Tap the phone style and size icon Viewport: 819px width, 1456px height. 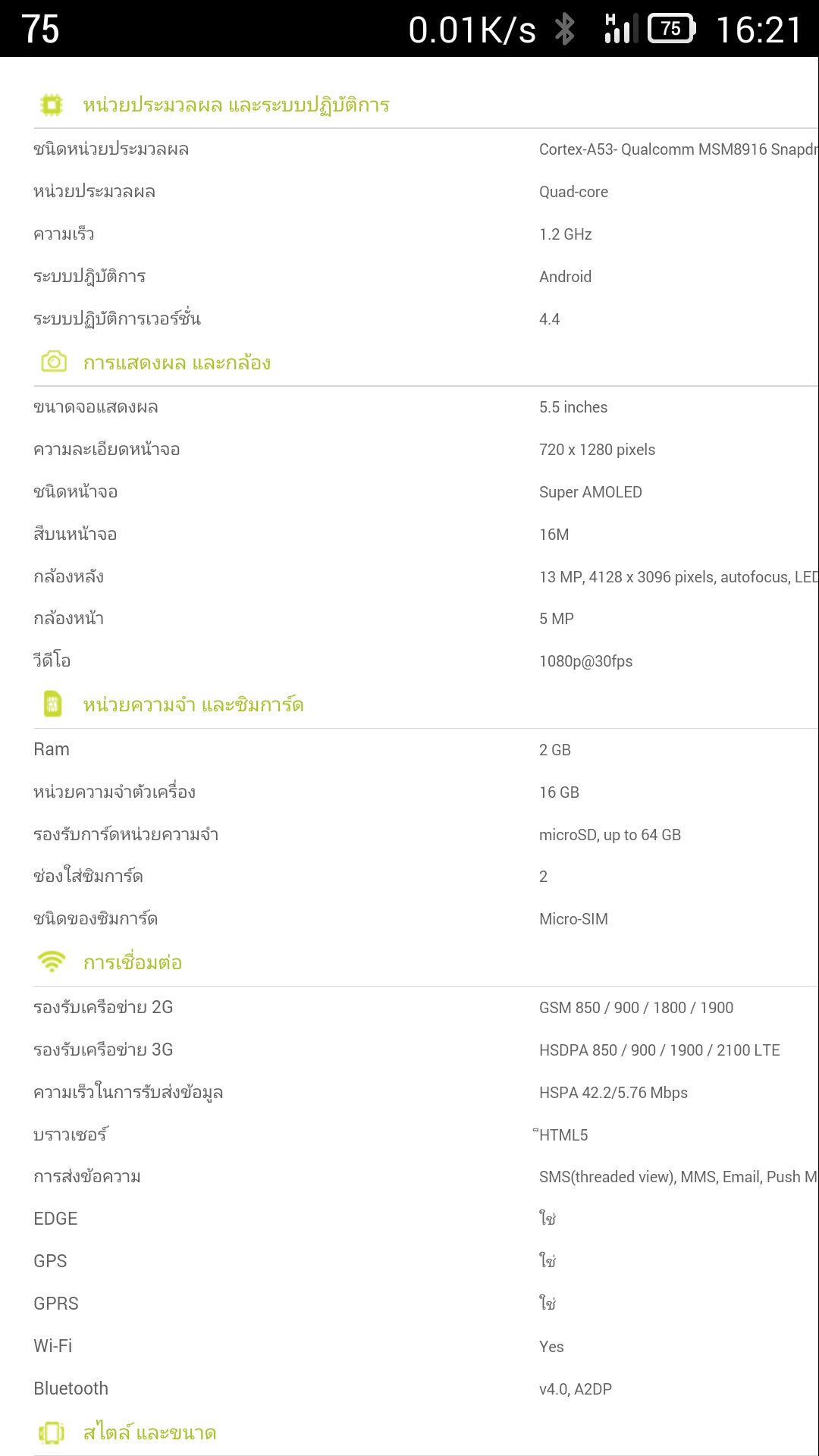click(52, 1432)
